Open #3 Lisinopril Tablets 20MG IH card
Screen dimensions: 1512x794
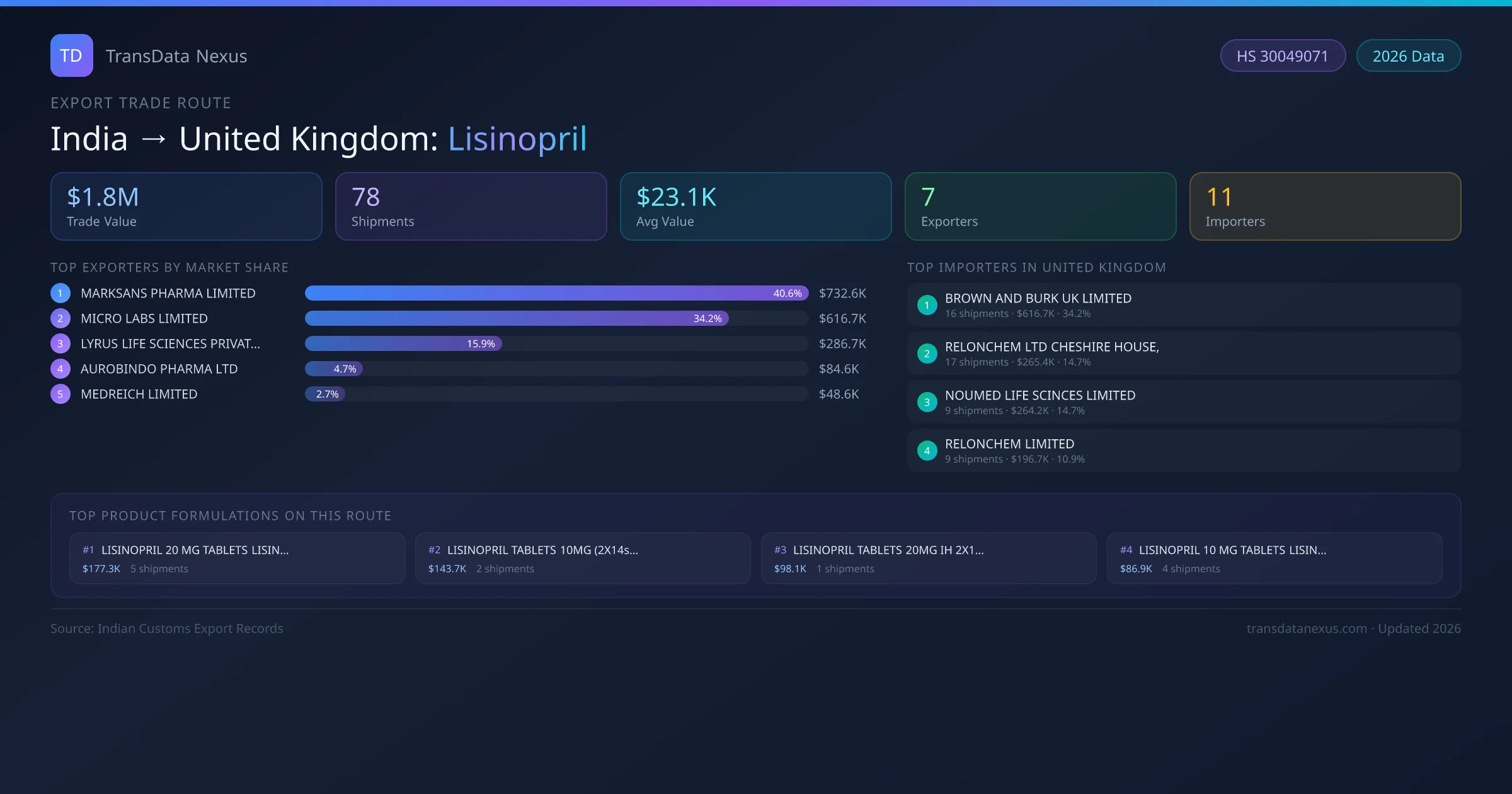pyautogui.click(x=929, y=558)
